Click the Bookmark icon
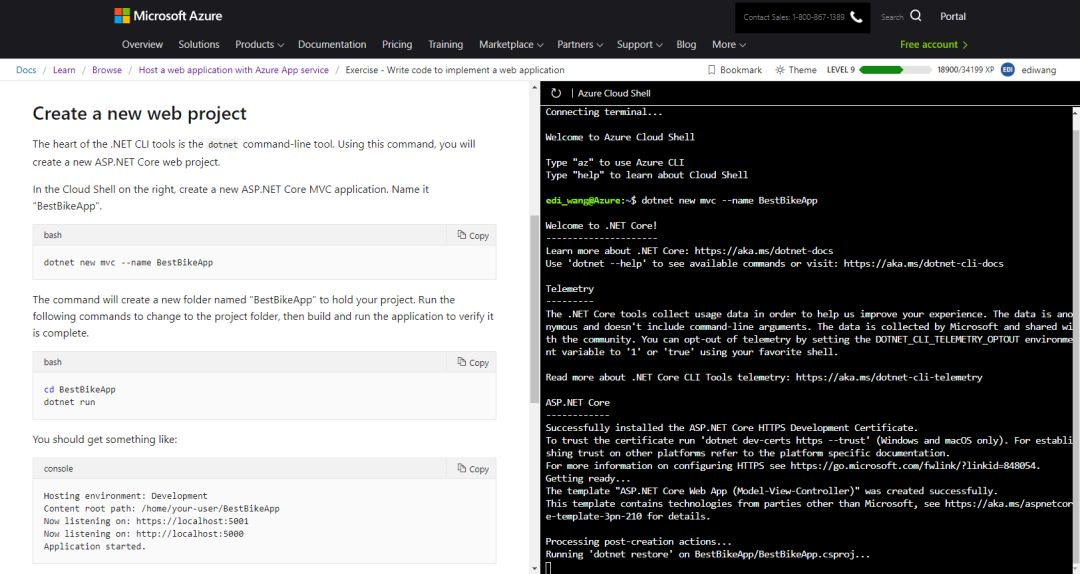The height and width of the screenshot is (574, 1080). [x=712, y=70]
